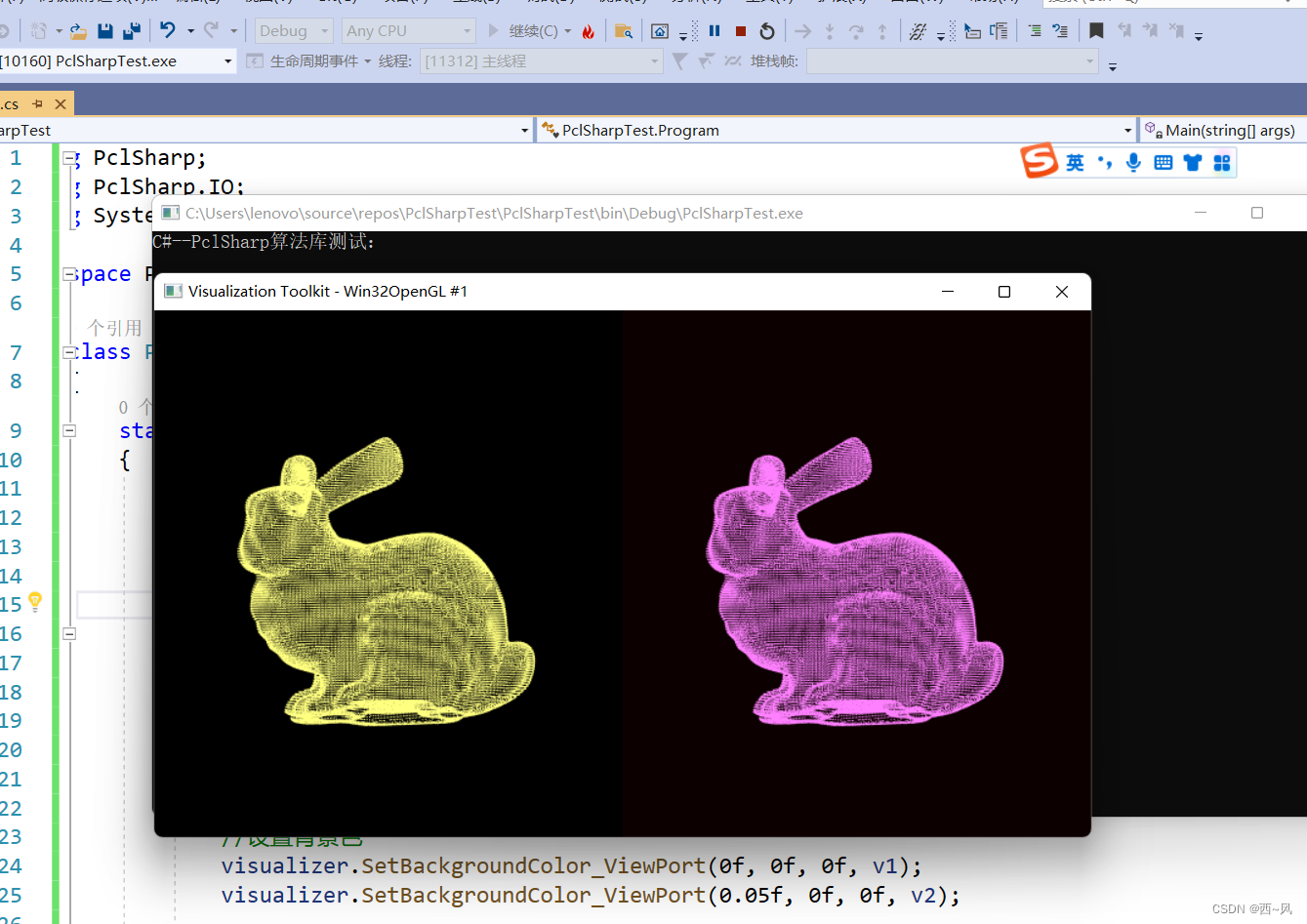
Task: Redo the last undone action
Action: [x=211, y=30]
